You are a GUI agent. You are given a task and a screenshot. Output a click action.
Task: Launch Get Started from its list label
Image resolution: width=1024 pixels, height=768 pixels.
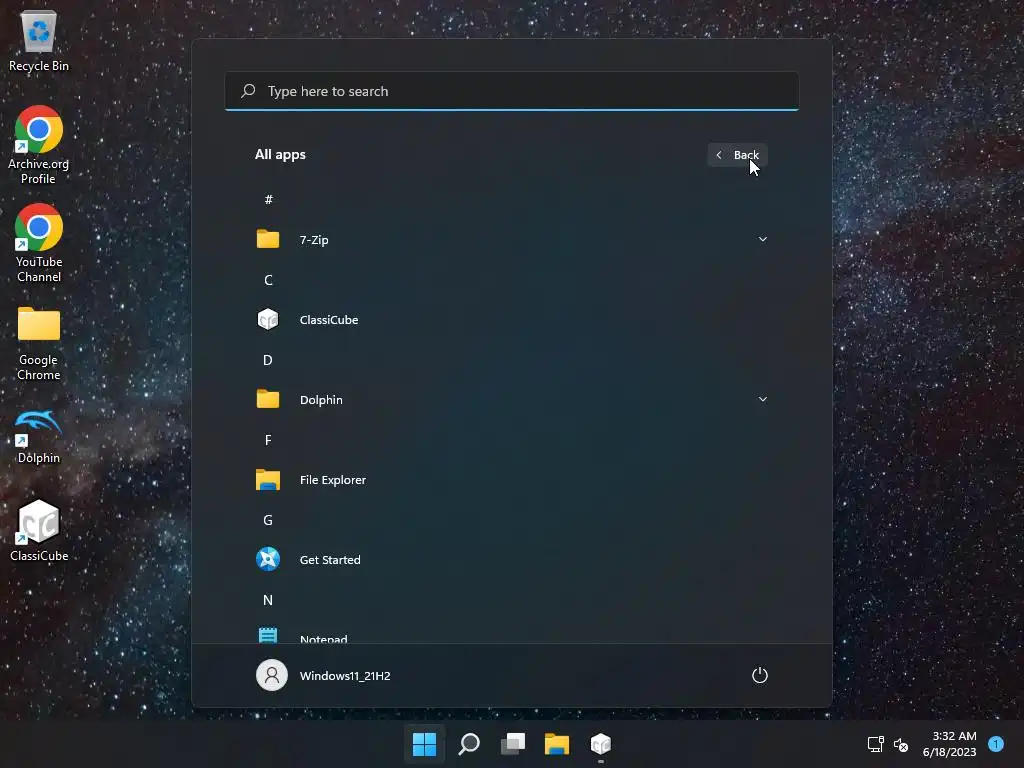[x=330, y=560]
